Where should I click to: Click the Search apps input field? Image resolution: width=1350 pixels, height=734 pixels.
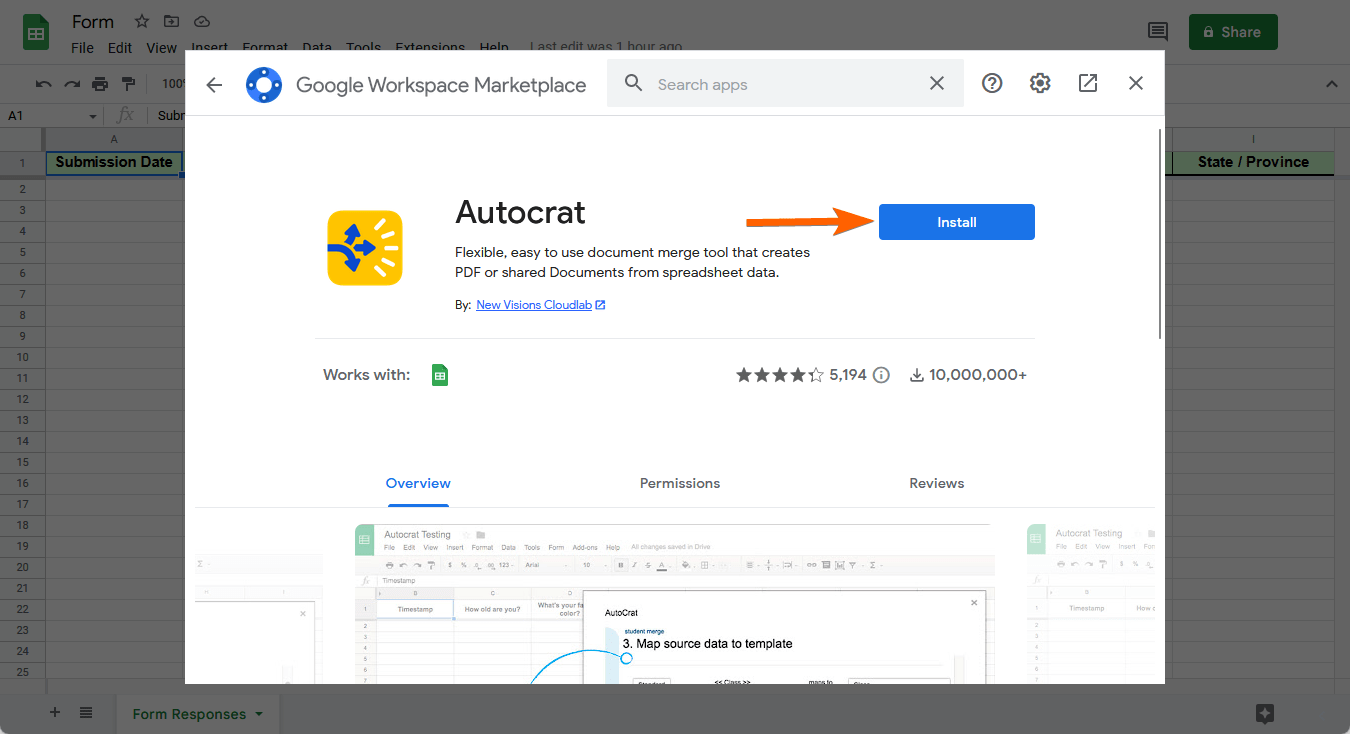coord(786,84)
